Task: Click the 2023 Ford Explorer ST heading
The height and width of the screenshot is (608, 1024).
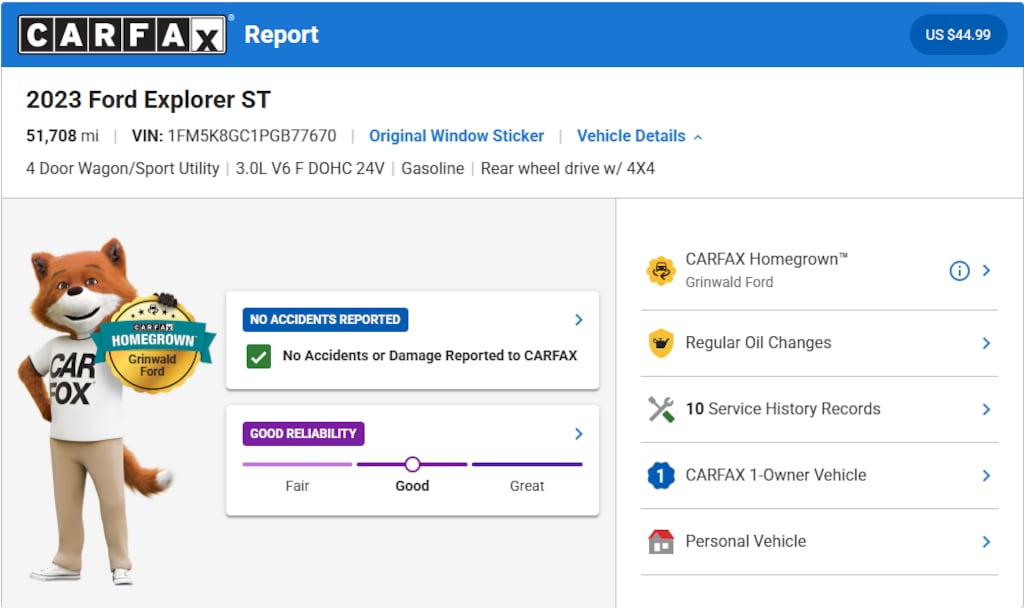Action: (148, 100)
